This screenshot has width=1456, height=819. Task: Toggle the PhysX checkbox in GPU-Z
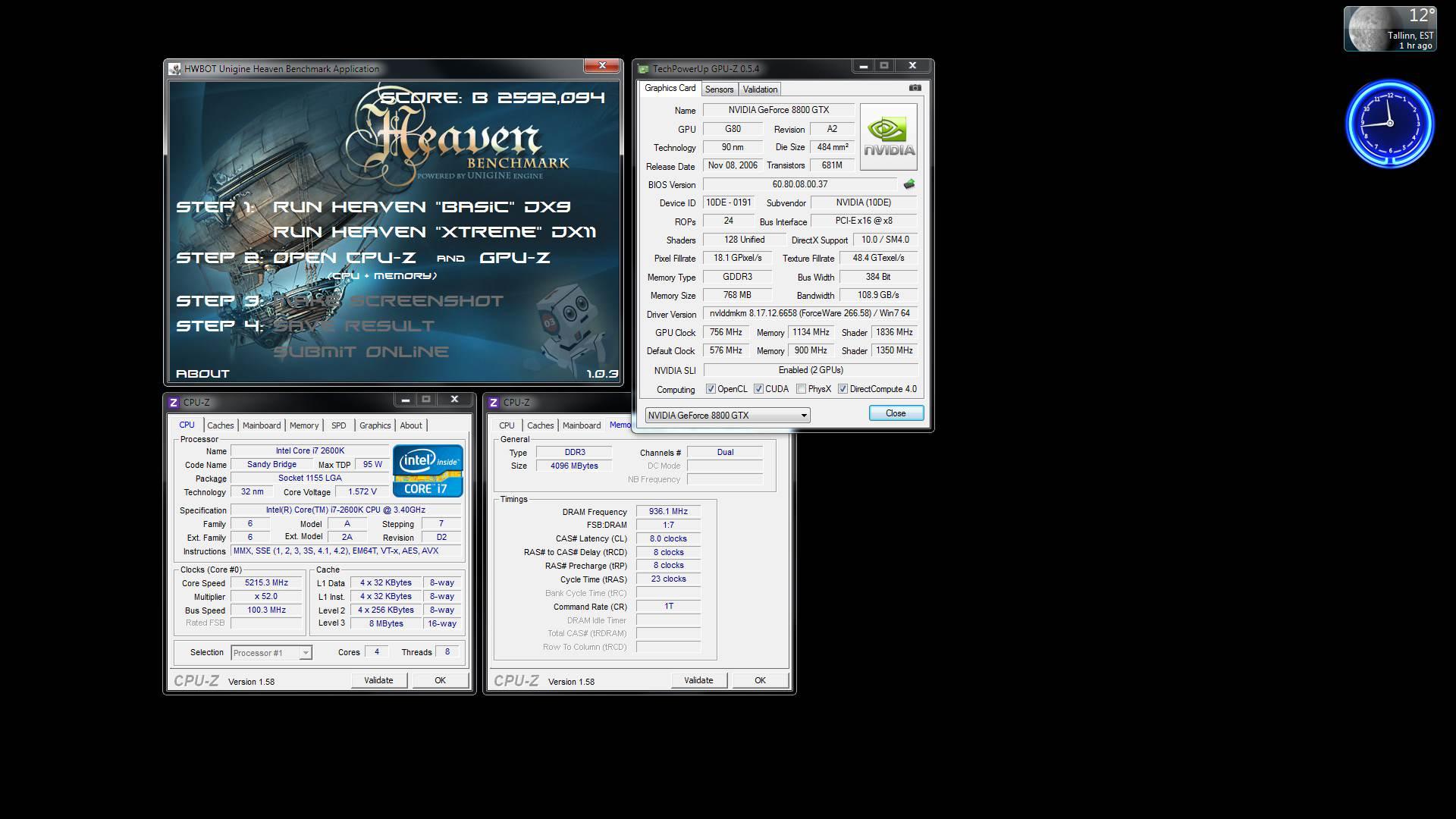point(801,389)
